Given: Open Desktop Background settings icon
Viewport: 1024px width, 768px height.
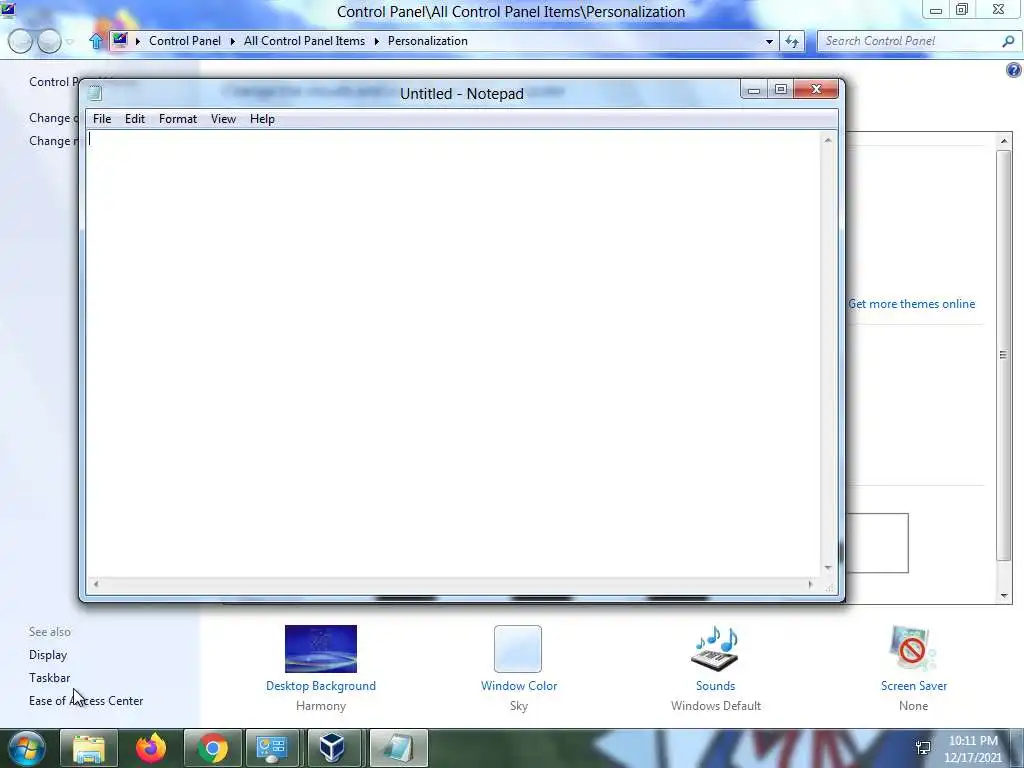Looking at the screenshot, I should coord(321,648).
